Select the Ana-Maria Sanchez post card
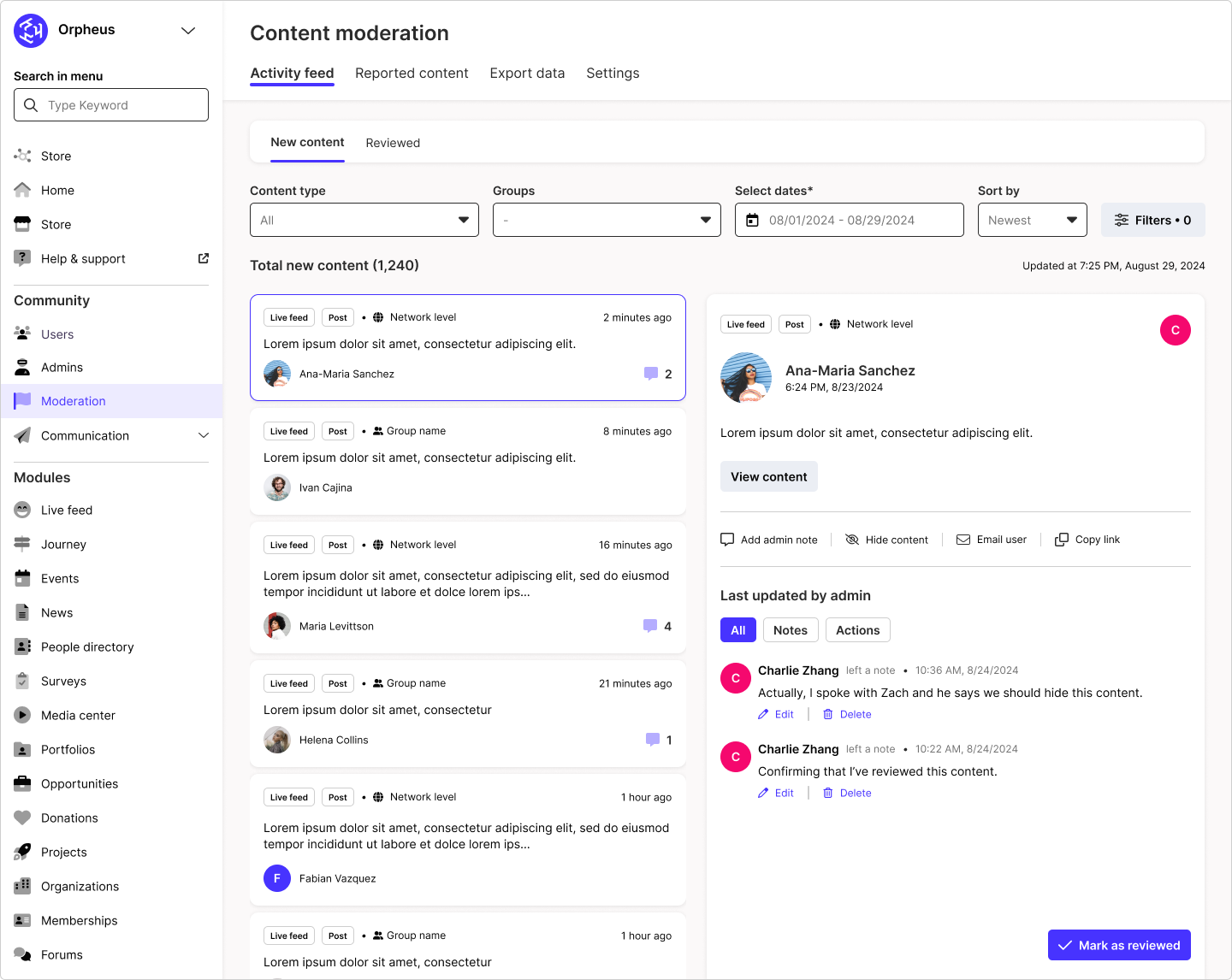 (467, 347)
